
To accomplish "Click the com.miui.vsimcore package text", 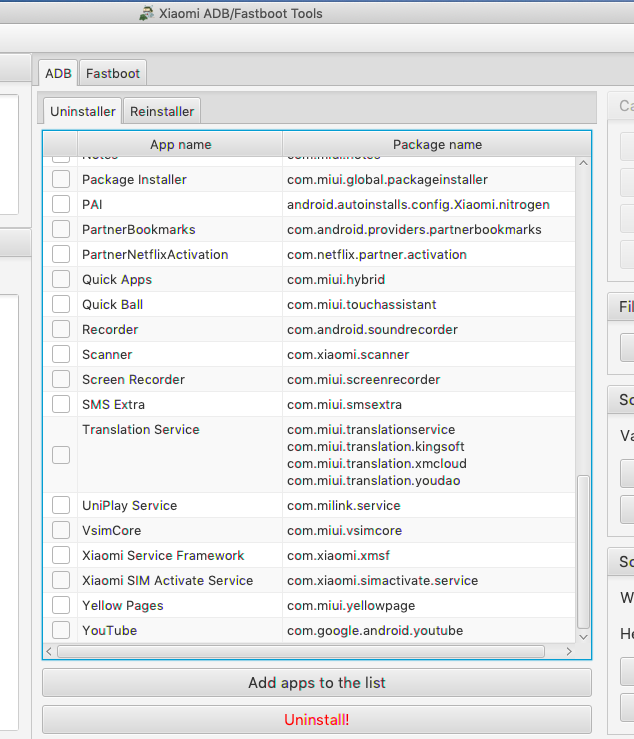I will coord(344,531).
